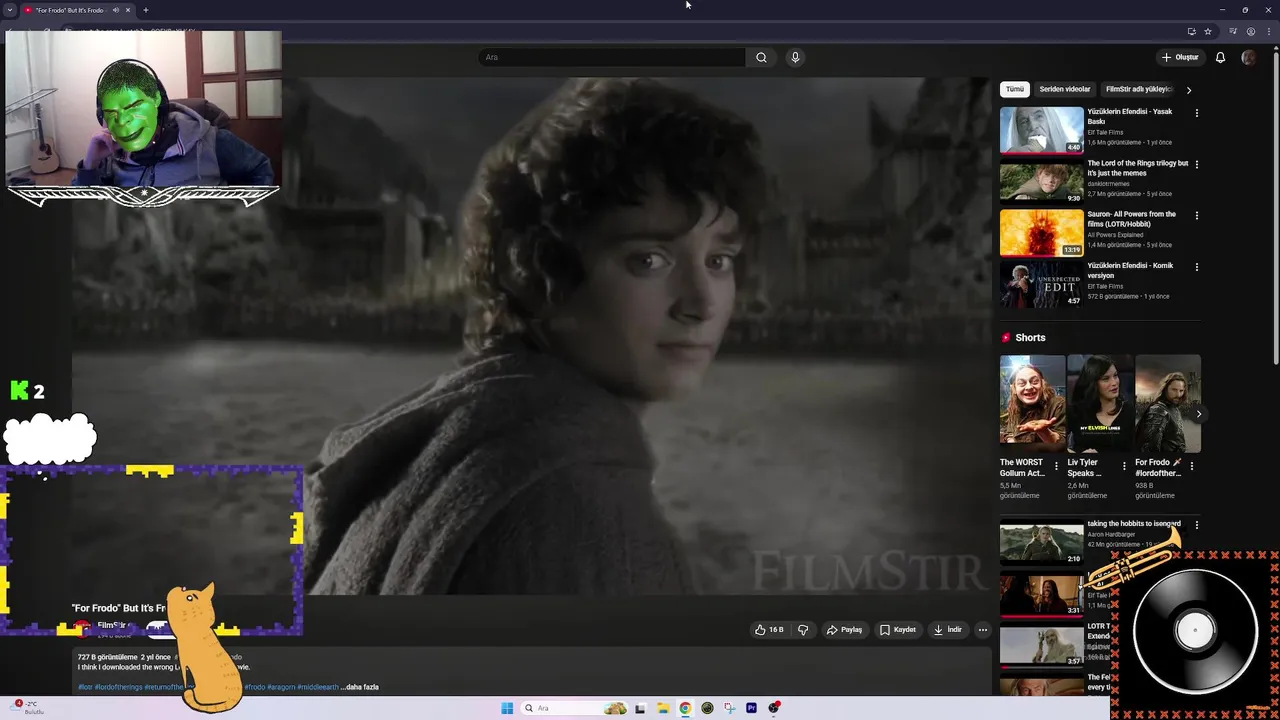Open Adobe Premiere Pro from the taskbar
The height and width of the screenshot is (720, 1280).
(751, 708)
